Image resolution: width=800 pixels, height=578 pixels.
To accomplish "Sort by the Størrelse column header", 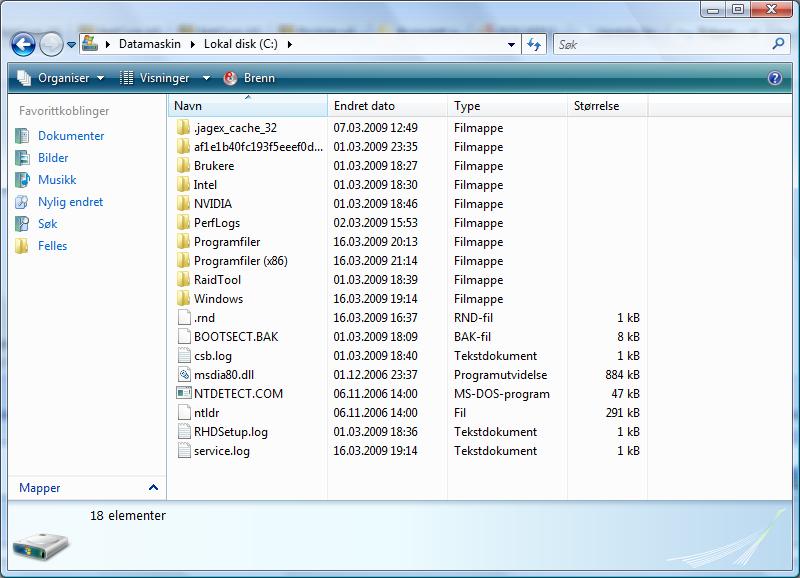I will (607, 106).
